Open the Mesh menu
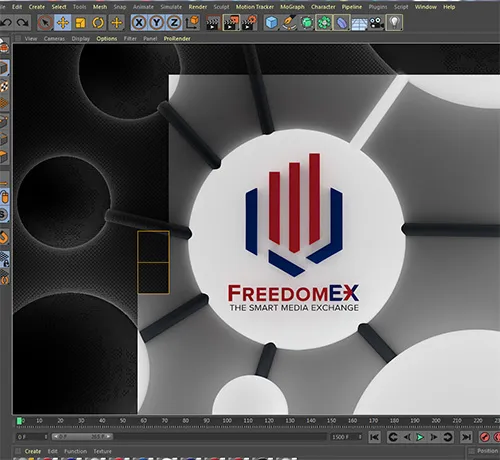This screenshot has width=500, height=460. 100,7
